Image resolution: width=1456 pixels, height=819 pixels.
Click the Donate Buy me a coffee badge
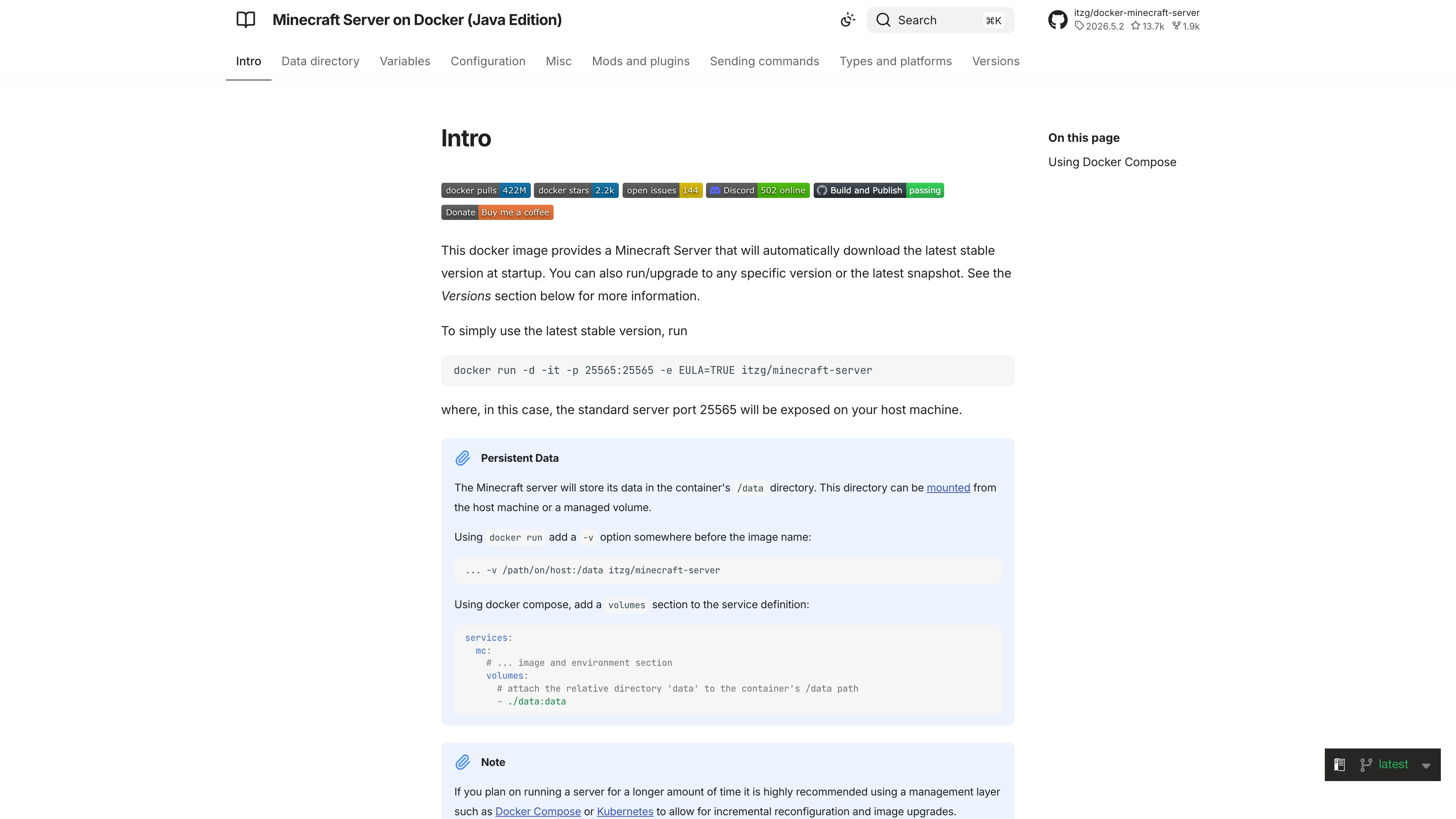click(x=497, y=212)
